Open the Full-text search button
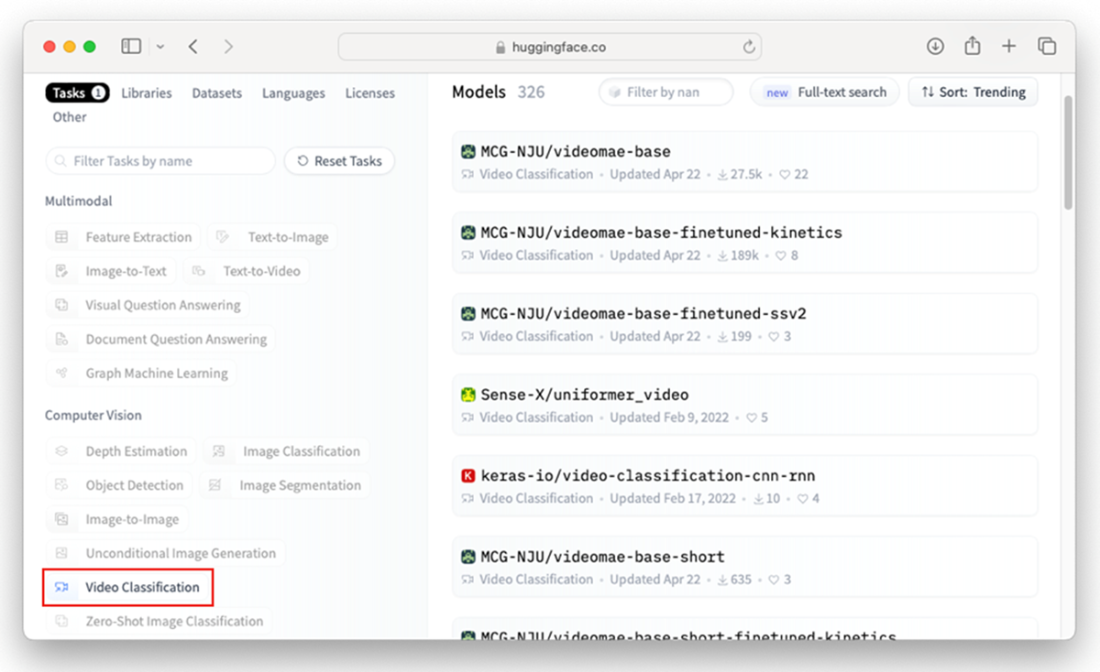 click(825, 92)
